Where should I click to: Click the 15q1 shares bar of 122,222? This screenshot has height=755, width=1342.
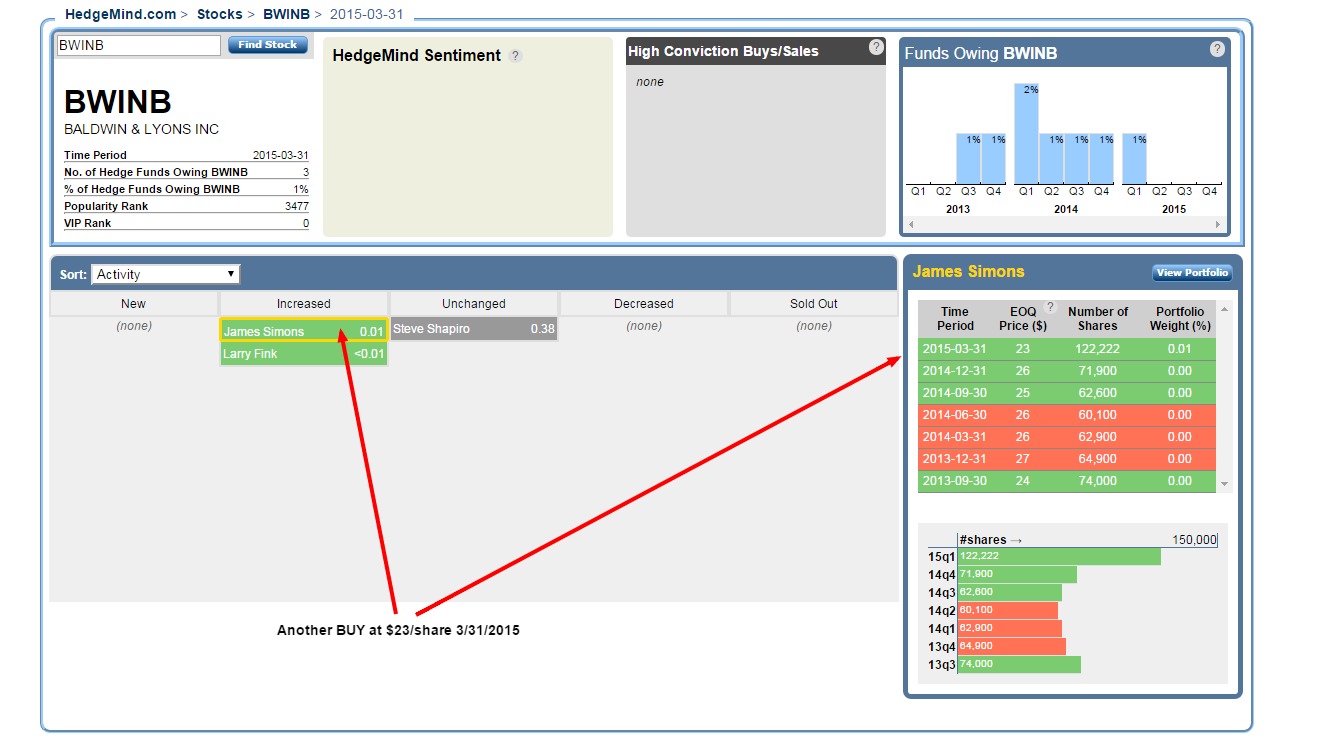coord(1059,556)
